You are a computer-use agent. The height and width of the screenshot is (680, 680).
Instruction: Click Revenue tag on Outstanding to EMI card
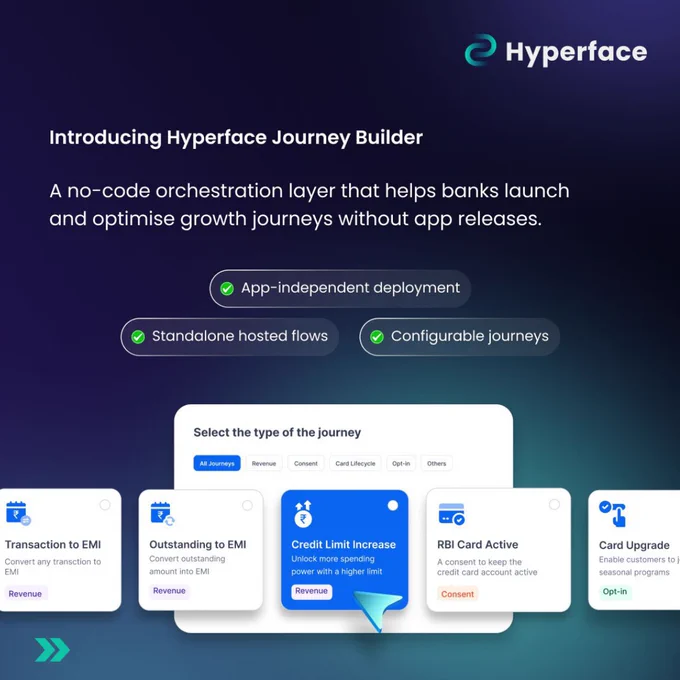tap(169, 591)
